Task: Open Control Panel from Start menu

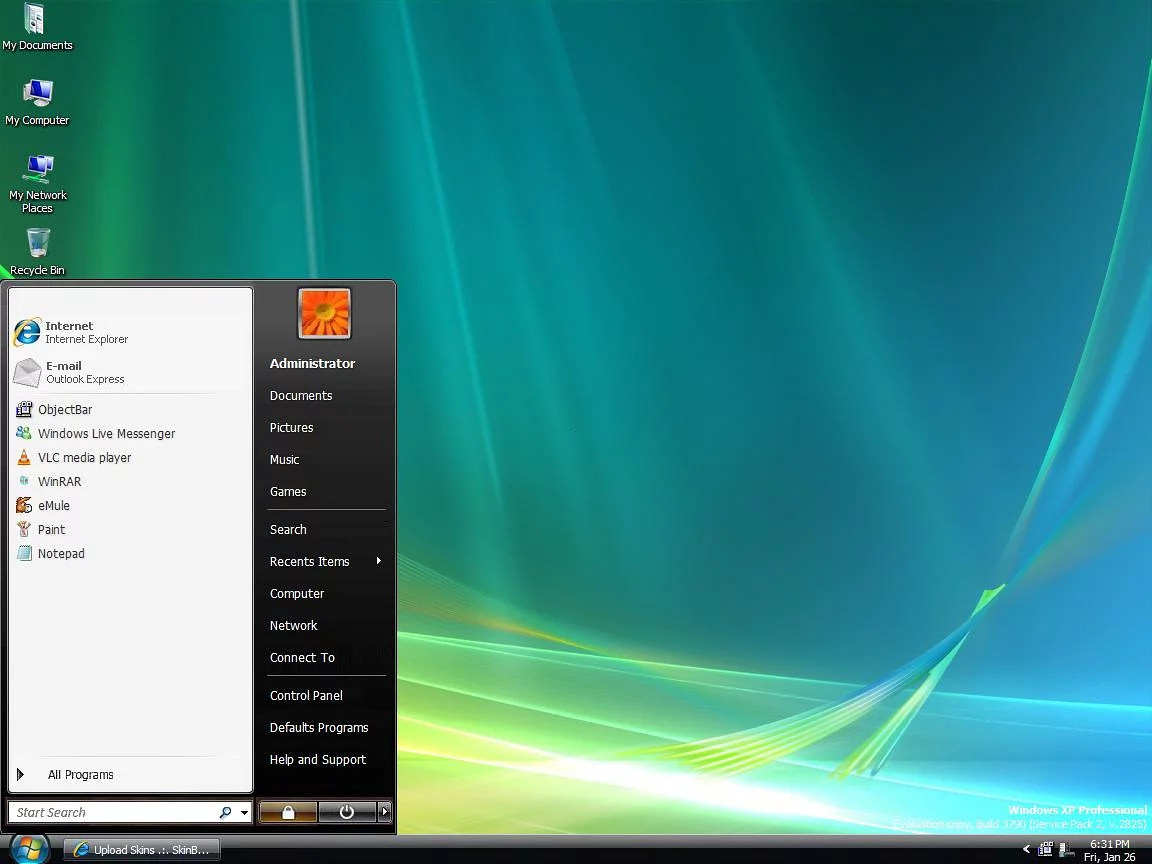Action: 306,696
